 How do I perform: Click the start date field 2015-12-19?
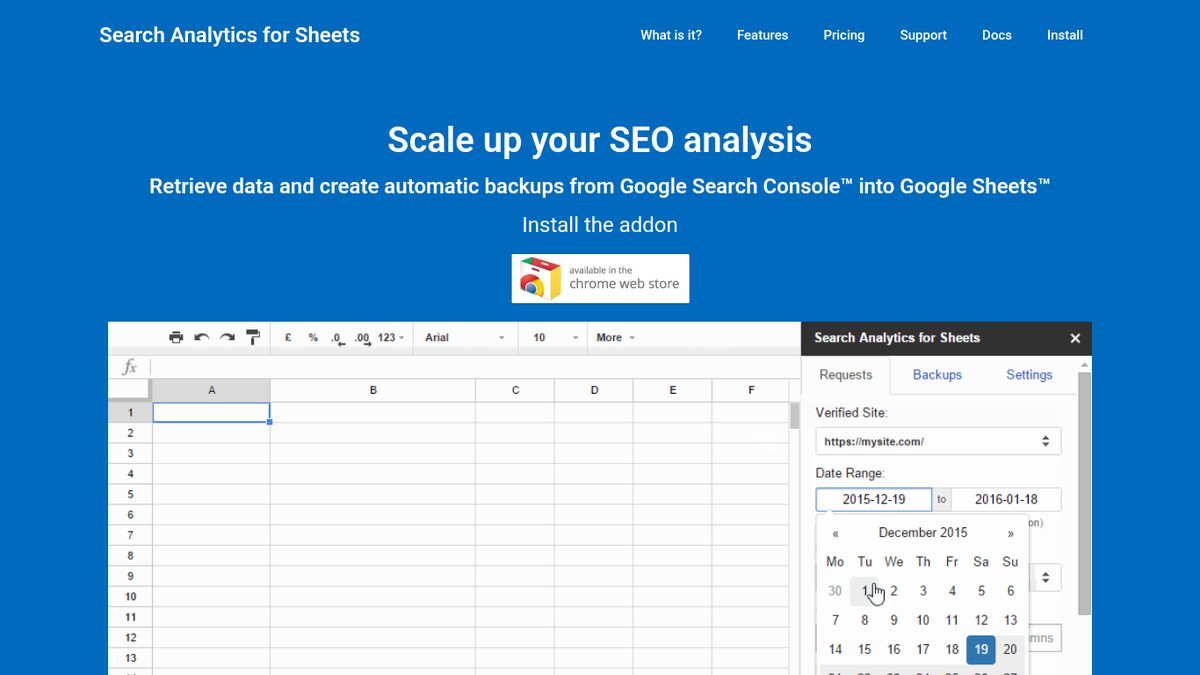pyautogui.click(x=874, y=499)
